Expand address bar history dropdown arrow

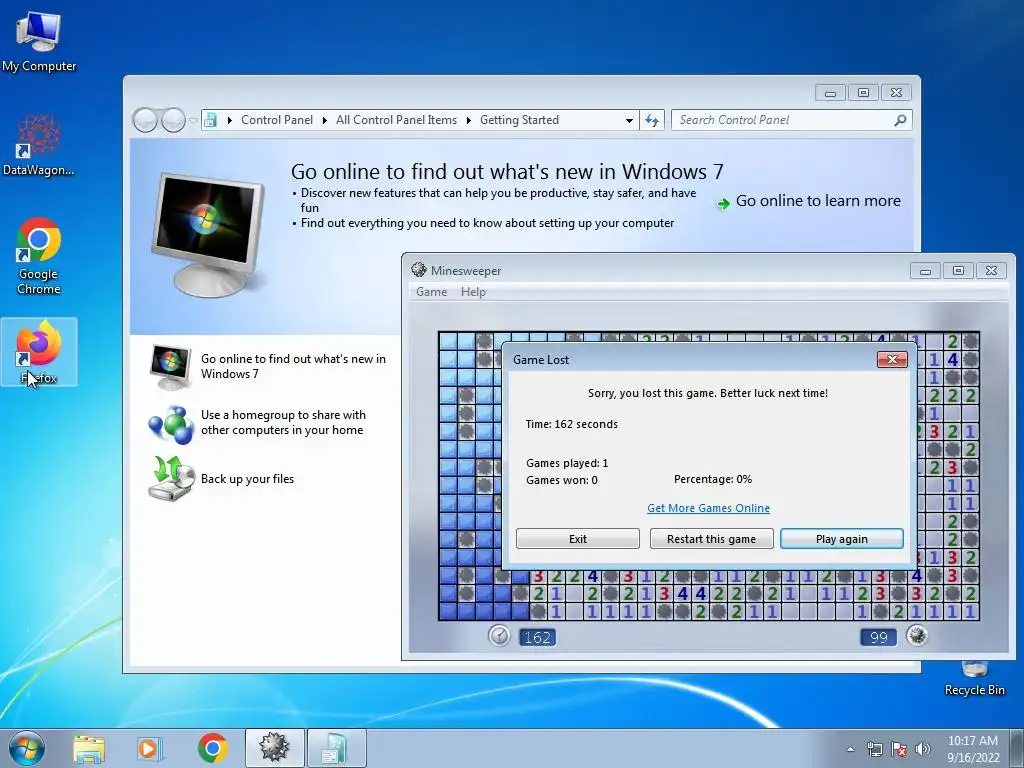pyautogui.click(x=629, y=121)
